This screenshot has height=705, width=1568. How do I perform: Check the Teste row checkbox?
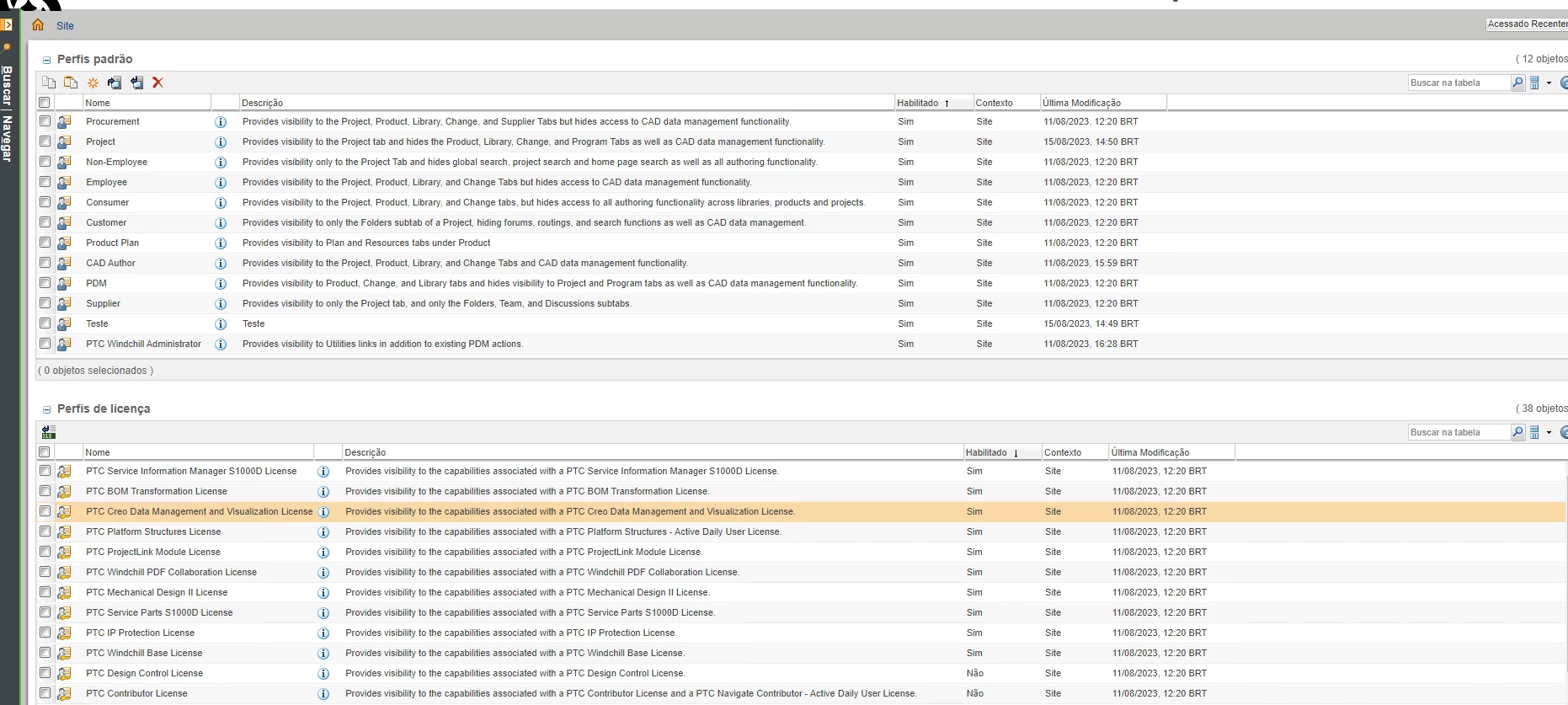[x=45, y=323]
